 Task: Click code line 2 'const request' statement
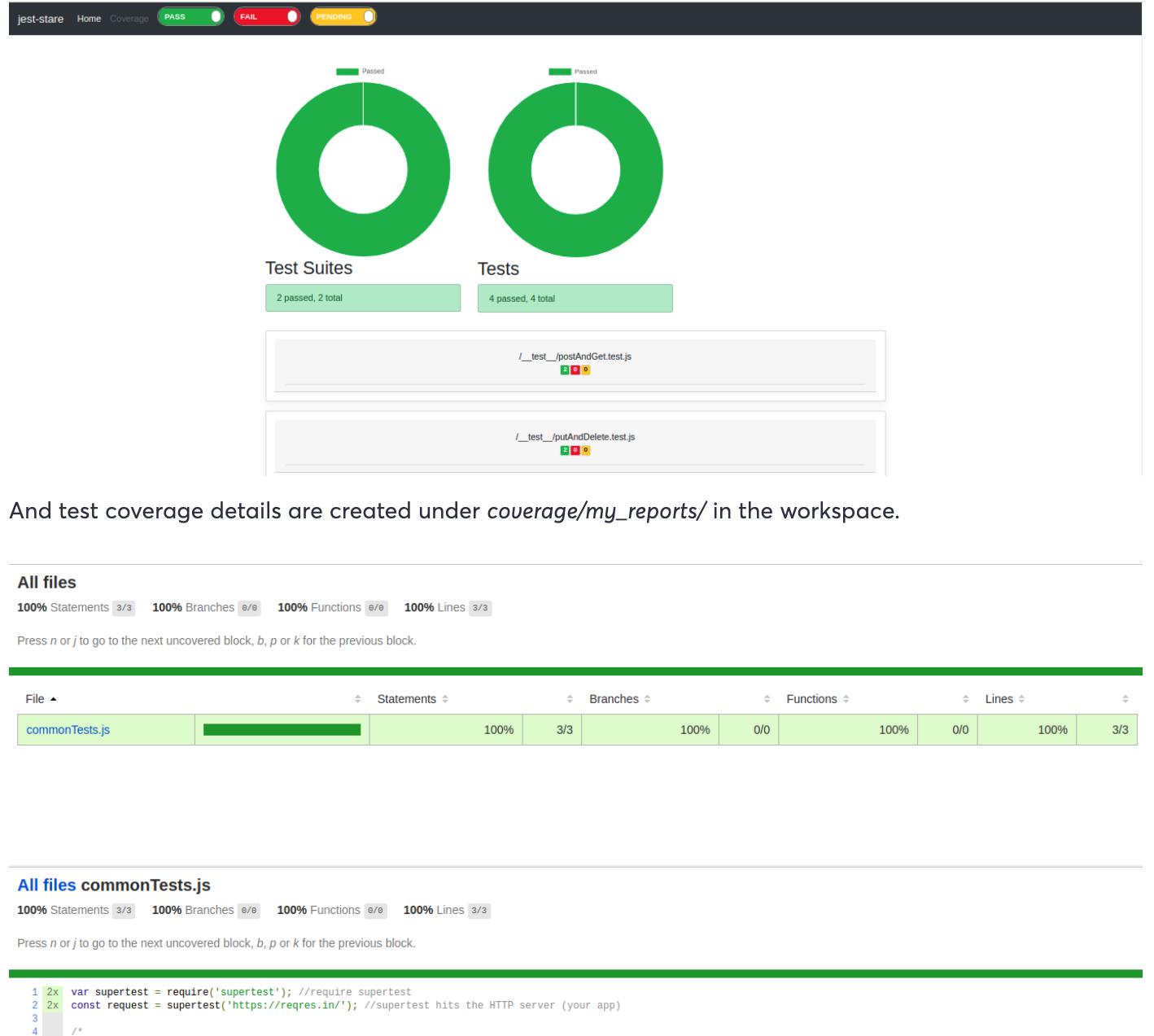pyautogui.click(x=345, y=1006)
